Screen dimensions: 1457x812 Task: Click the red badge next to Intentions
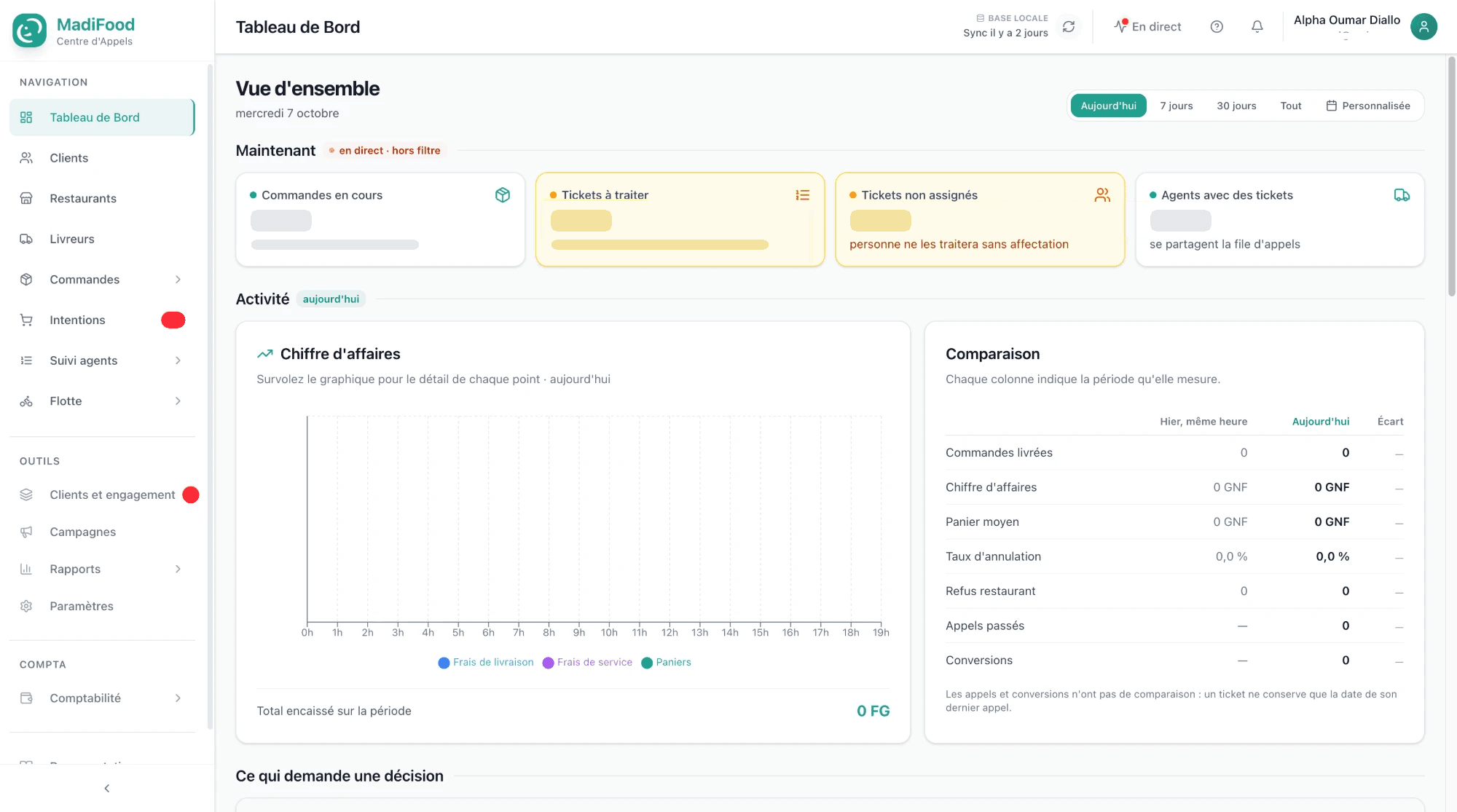173,320
